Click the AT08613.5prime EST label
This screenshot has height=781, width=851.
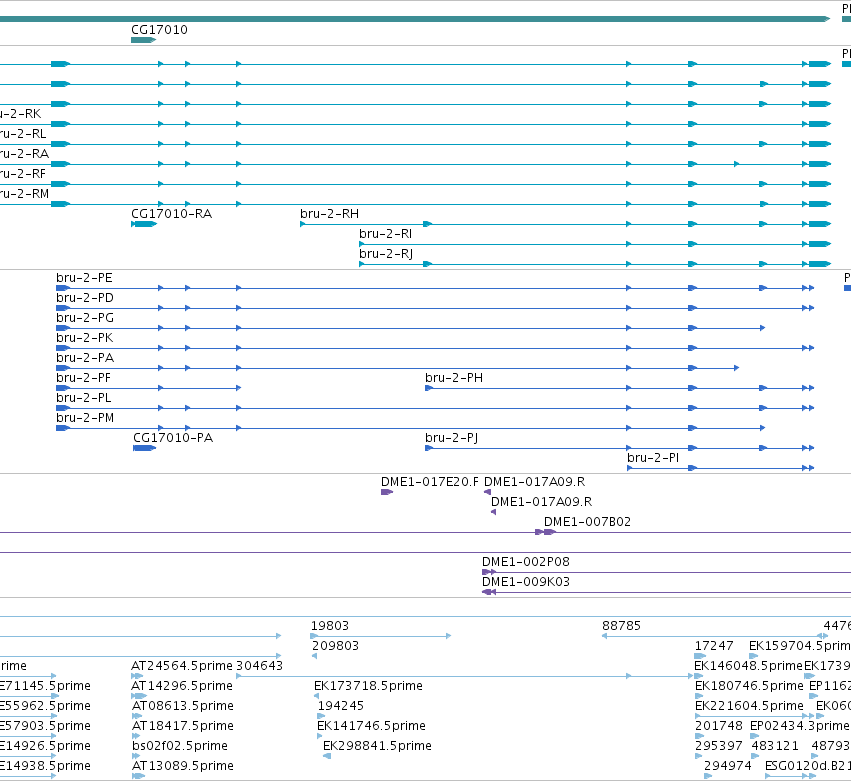[x=182, y=706]
